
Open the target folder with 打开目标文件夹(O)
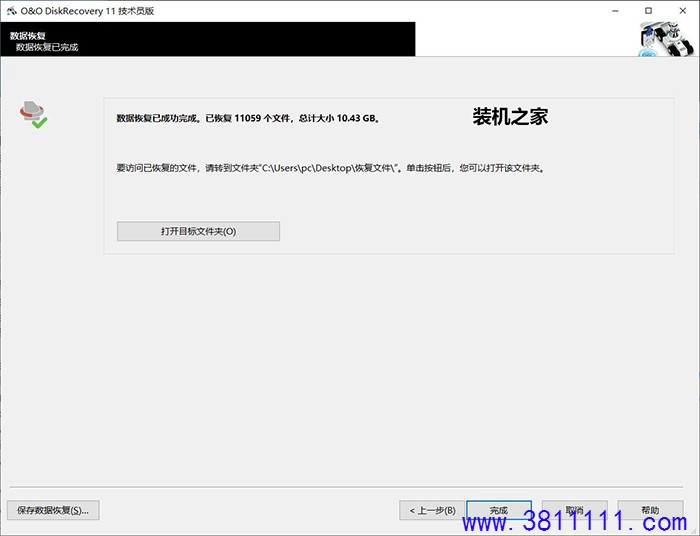(x=198, y=231)
